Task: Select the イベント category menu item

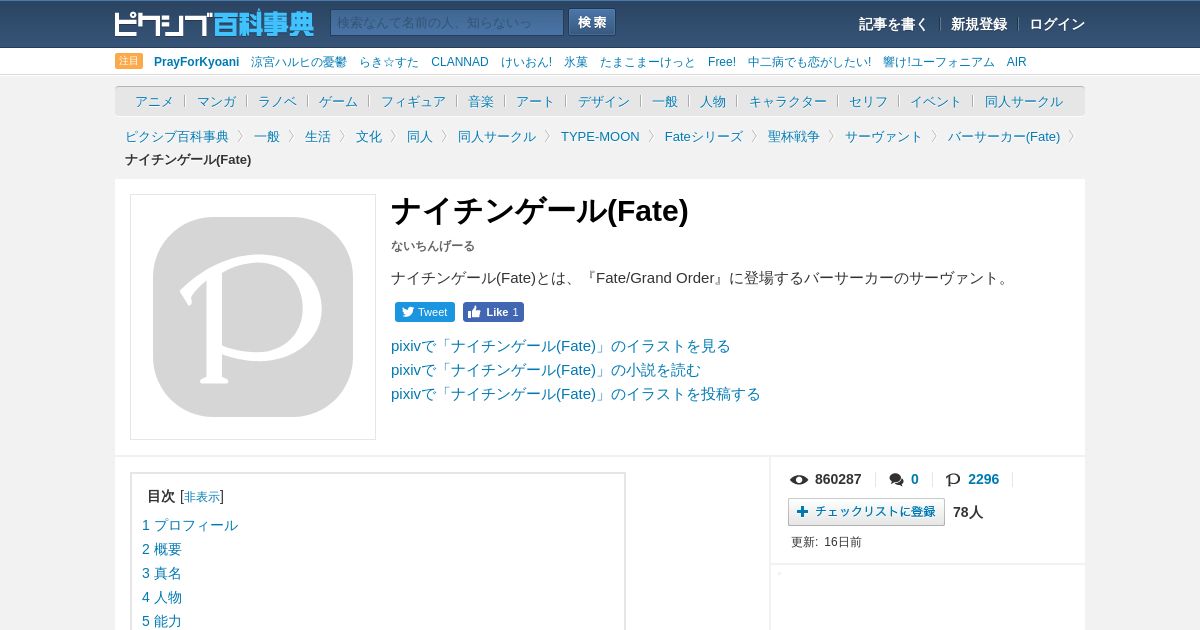Action: click(936, 101)
